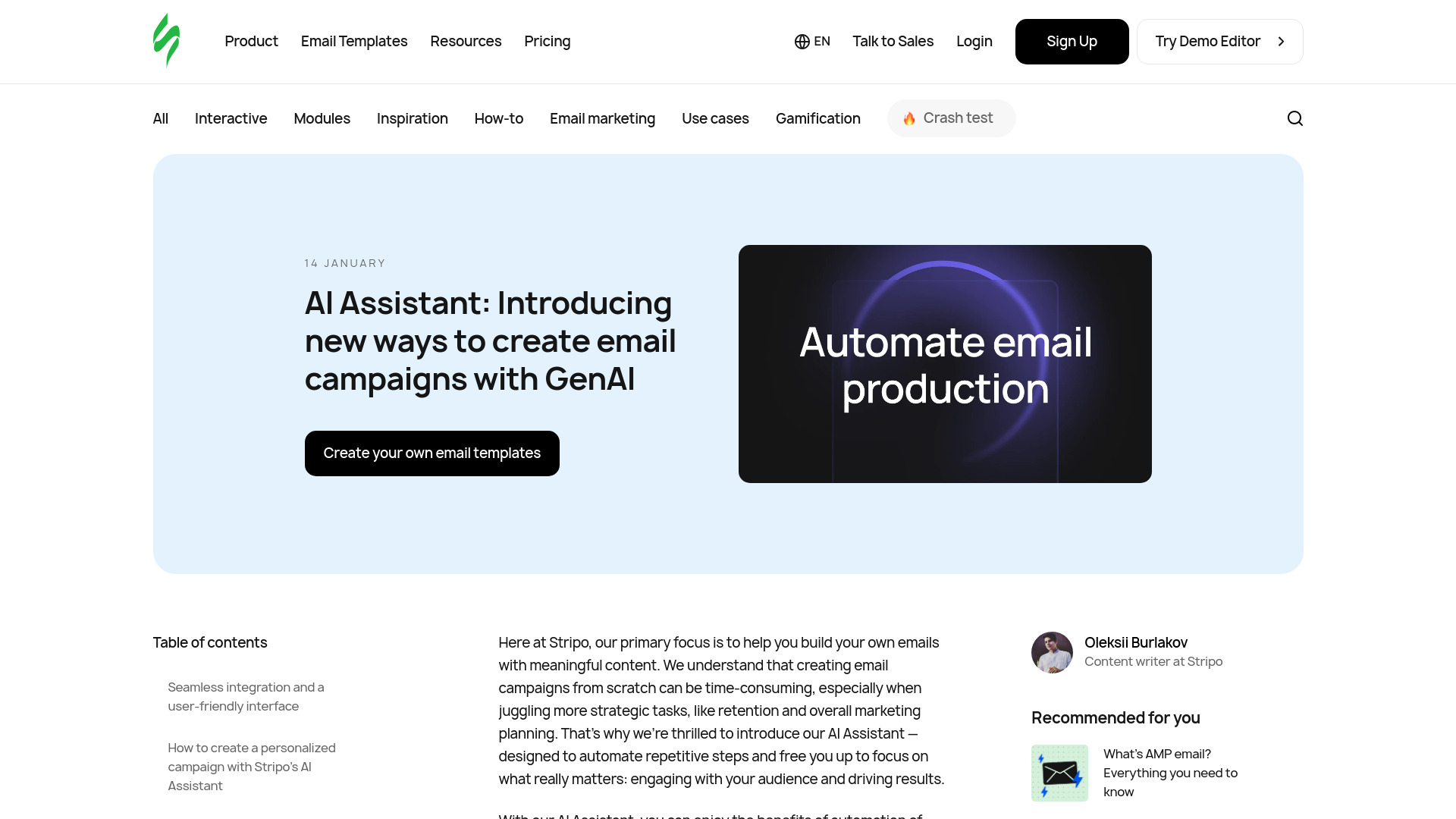
Task: Click the Stripo logo icon
Action: point(166,41)
